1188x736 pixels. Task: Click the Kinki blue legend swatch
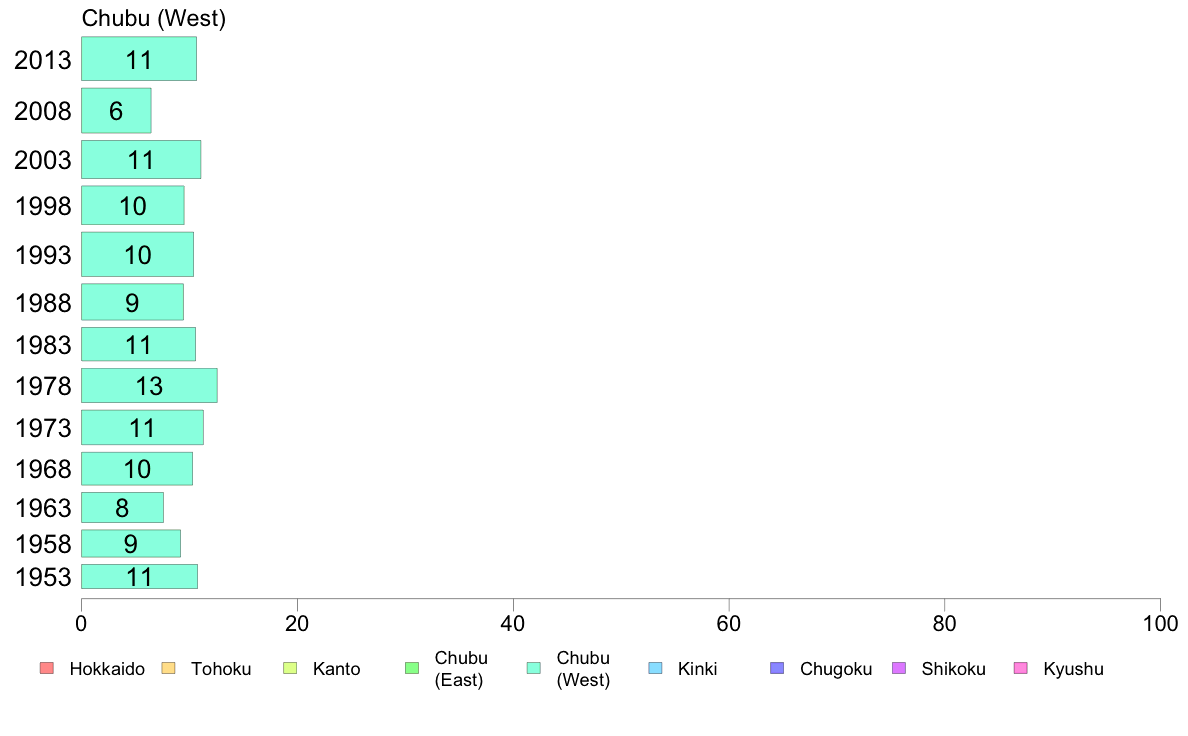point(655,668)
